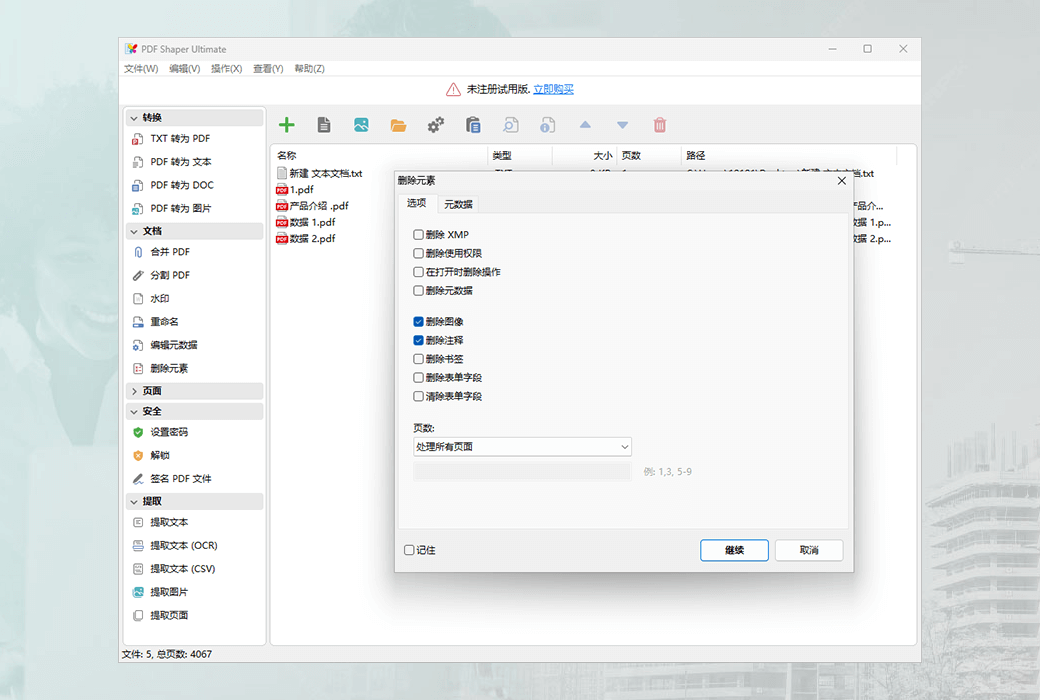Click the 继续 button in dialog

734,549
